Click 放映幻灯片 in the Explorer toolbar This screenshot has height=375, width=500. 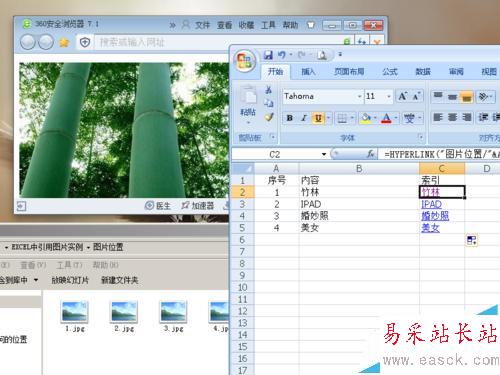[x=70, y=280]
